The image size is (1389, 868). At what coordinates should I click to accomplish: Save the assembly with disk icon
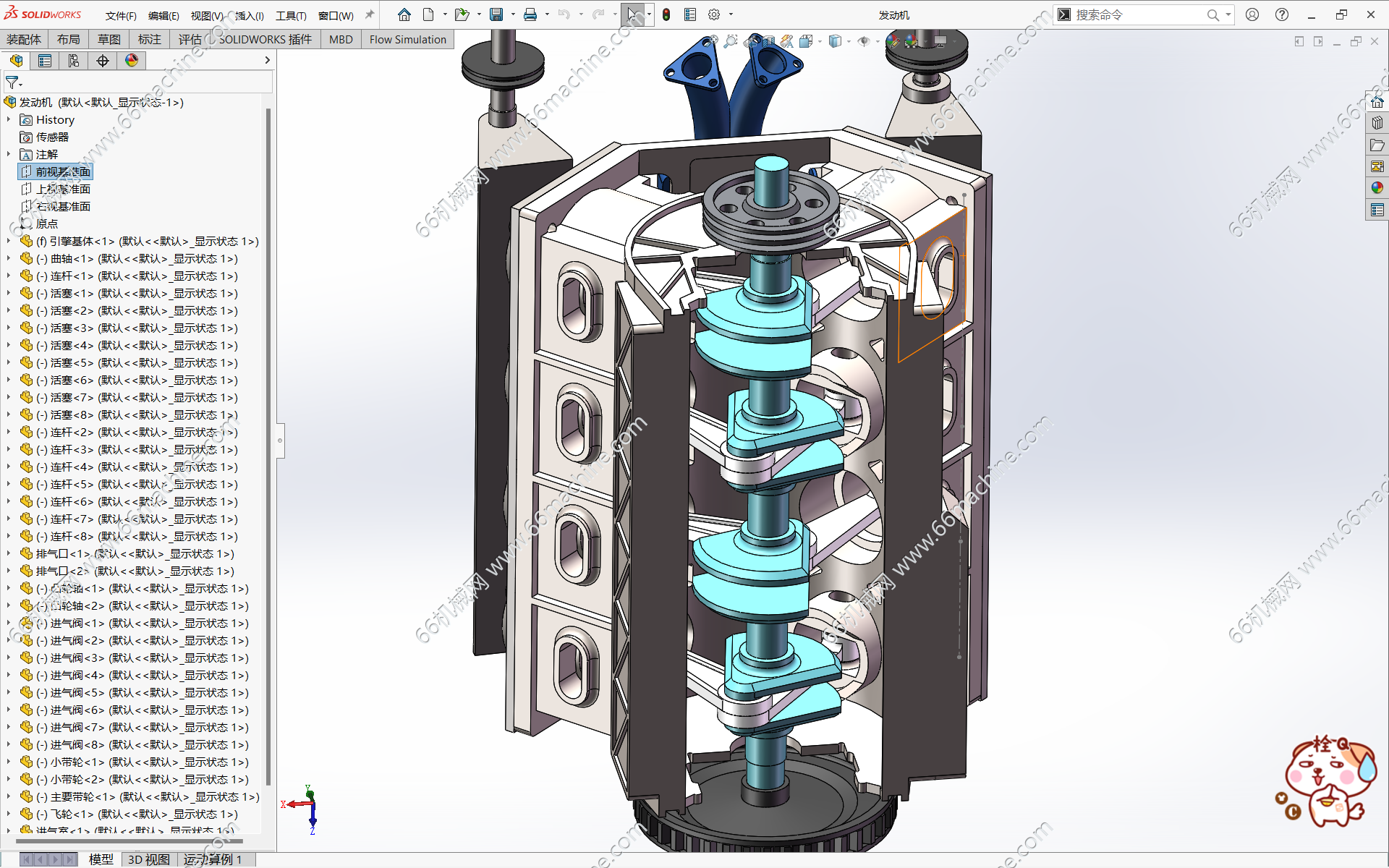(496, 14)
